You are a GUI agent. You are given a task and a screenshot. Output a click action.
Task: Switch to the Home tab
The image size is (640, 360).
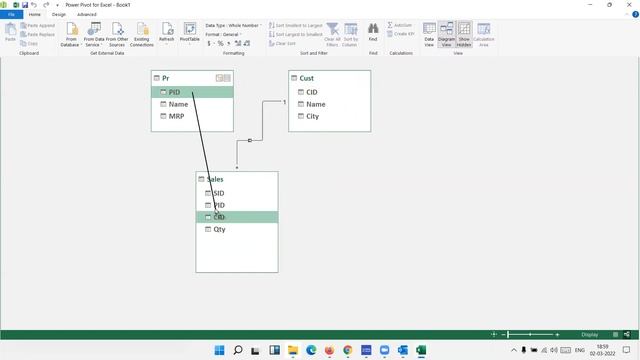click(x=35, y=14)
